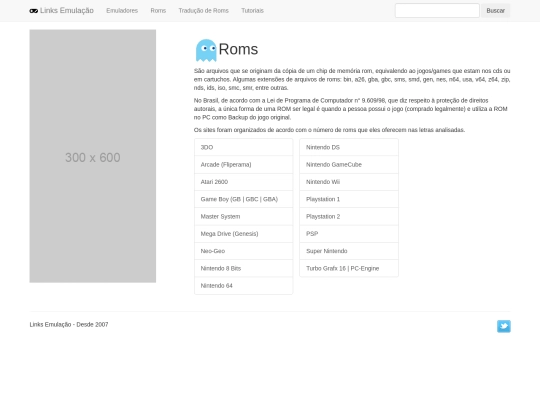540x405 pixels.
Task: Select the Nintendo 64 entry
Action: (x=243, y=285)
